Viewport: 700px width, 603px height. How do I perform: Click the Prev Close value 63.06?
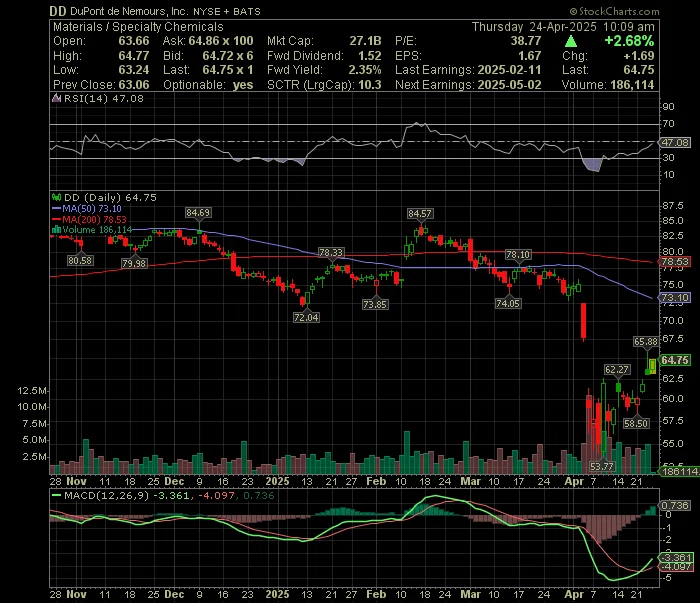[134, 85]
